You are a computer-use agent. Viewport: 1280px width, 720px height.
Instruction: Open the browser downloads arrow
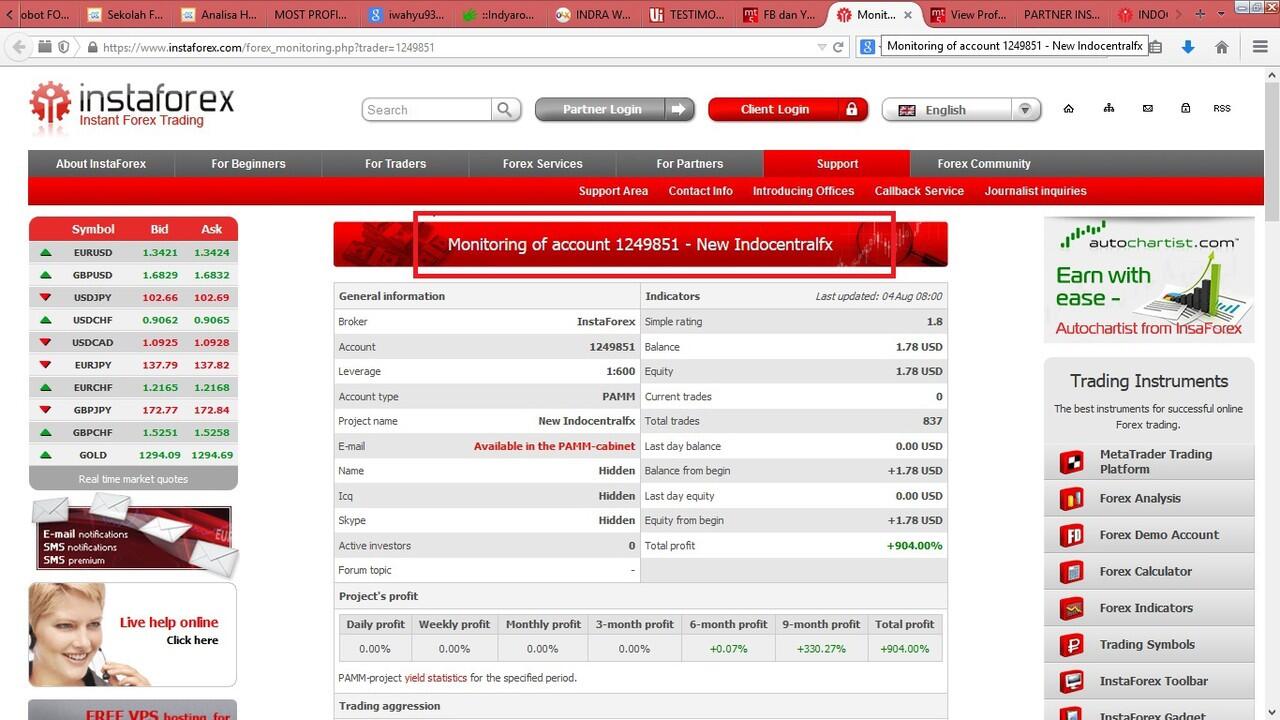[1188, 47]
